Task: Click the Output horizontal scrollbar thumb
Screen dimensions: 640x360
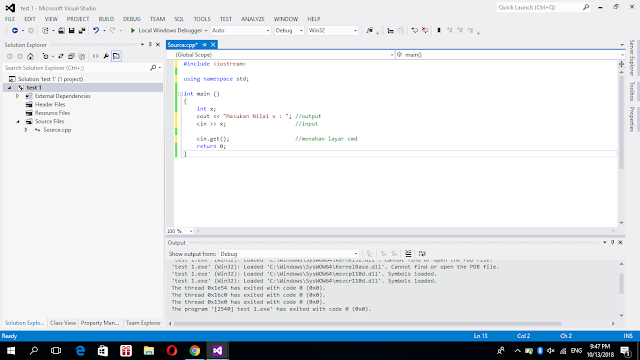Action: (x=368, y=324)
